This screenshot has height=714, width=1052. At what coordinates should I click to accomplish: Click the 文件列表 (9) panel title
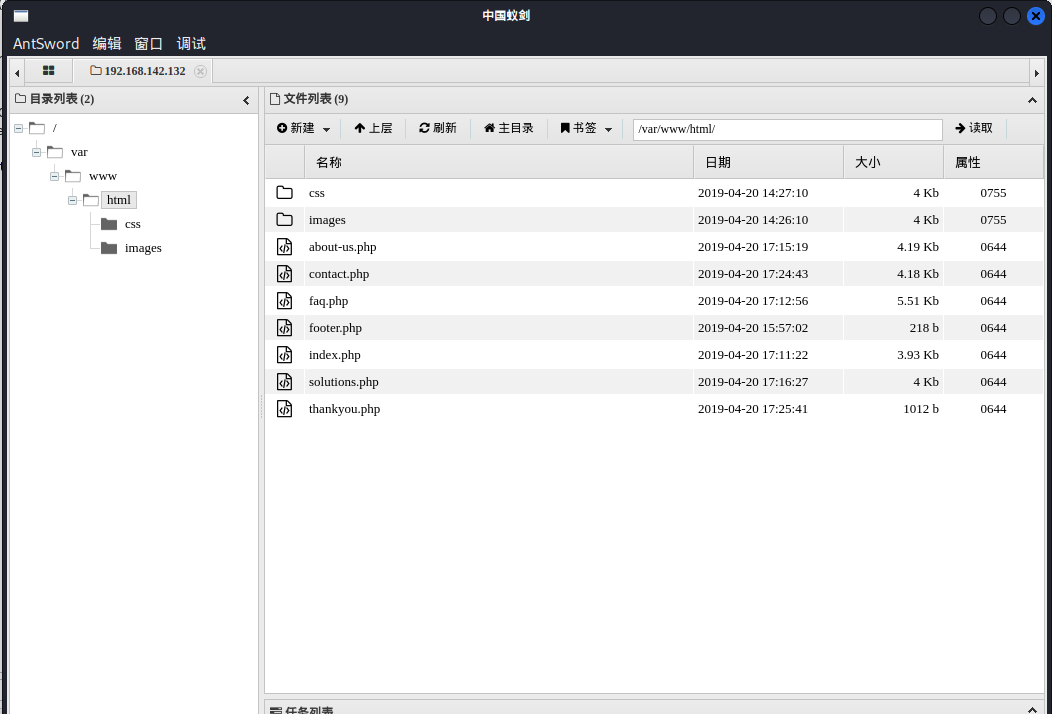click(315, 99)
